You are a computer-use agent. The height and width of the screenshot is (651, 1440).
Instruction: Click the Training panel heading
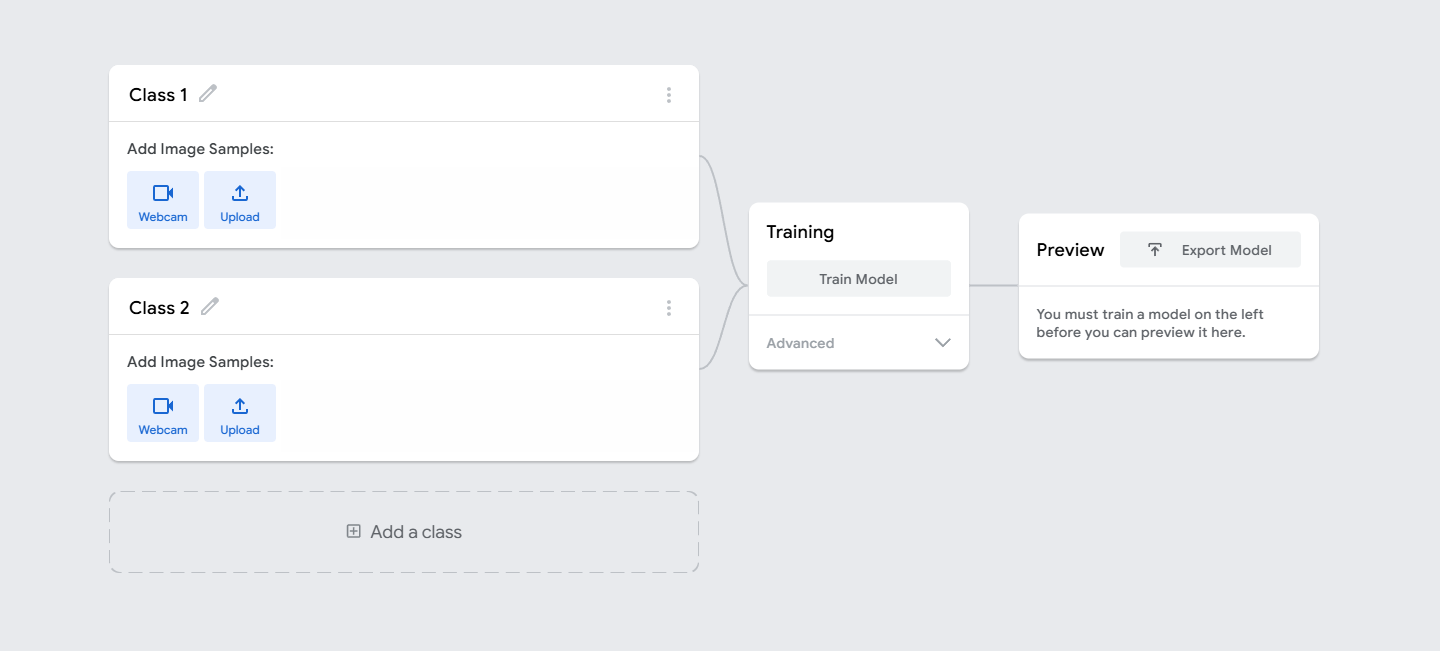click(800, 232)
